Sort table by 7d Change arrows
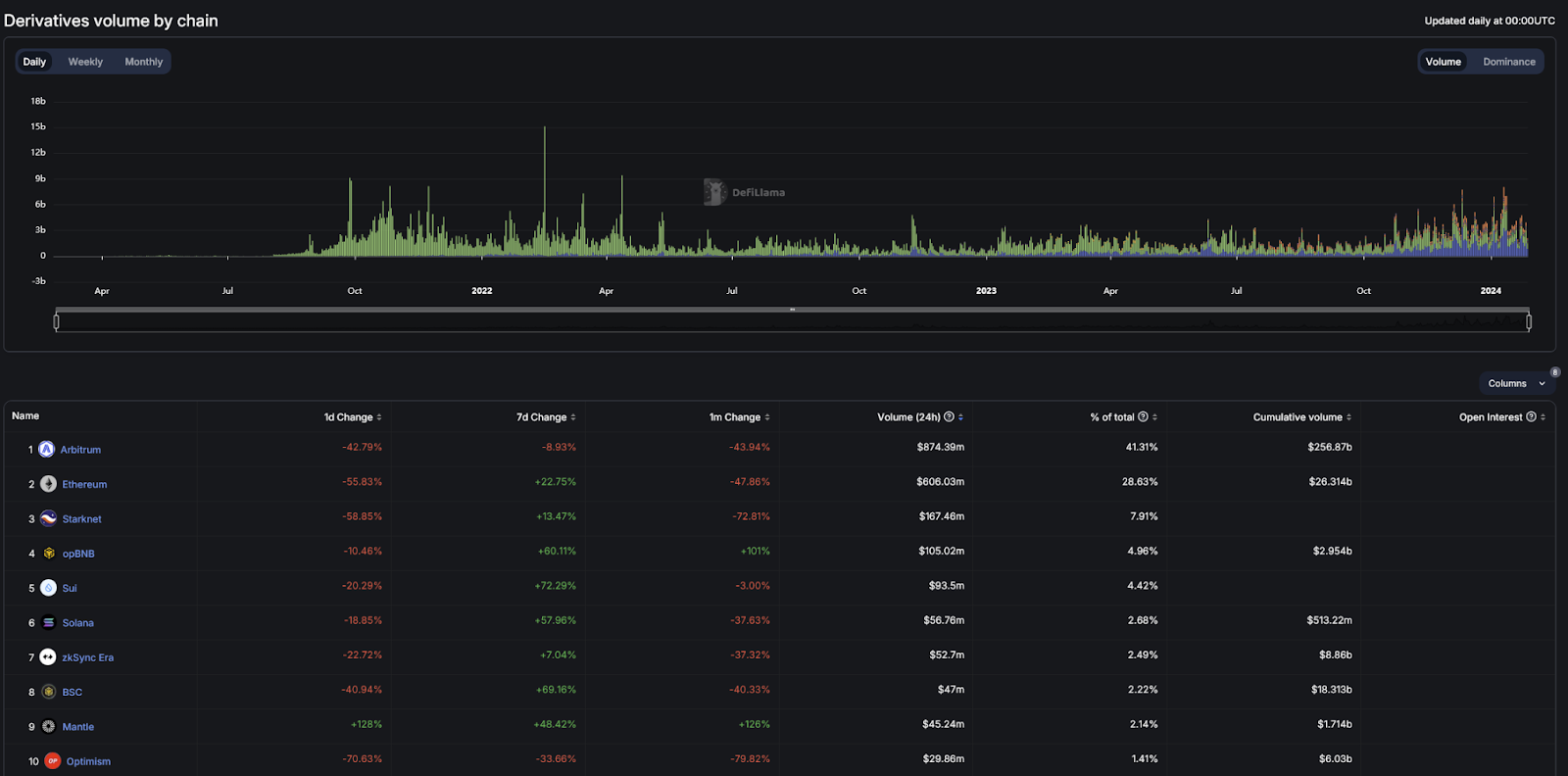The width and height of the screenshot is (1568, 776). pyautogui.click(x=573, y=417)
